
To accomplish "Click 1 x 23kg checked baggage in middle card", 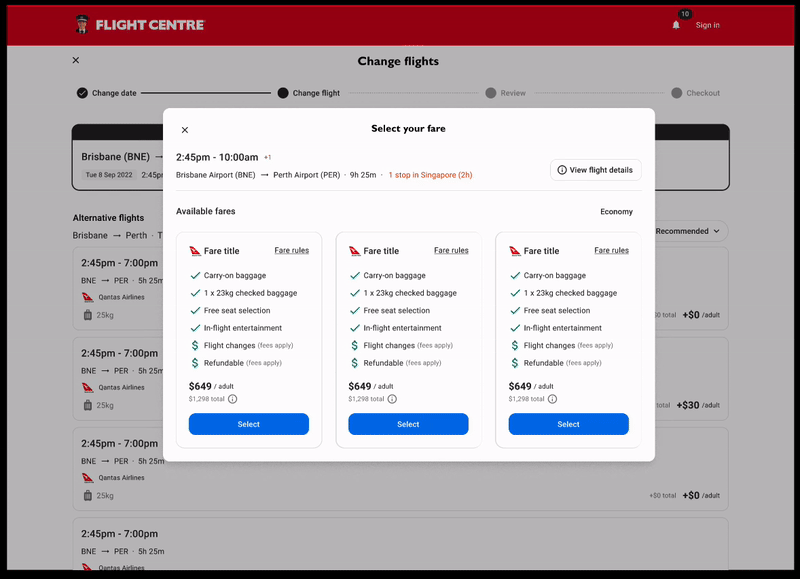I will (410, 293).
